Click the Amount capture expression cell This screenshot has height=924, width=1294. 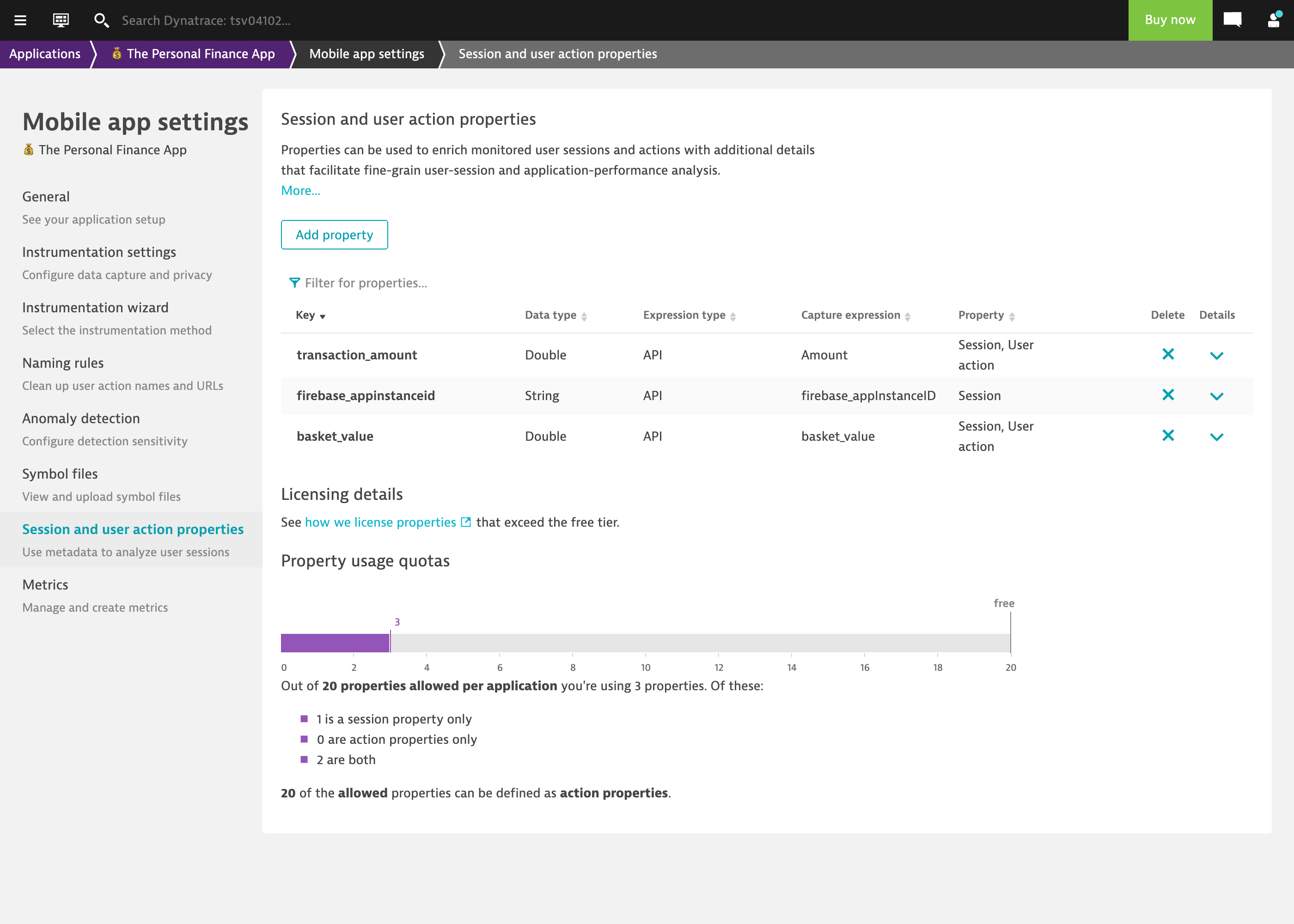point(824,355)
